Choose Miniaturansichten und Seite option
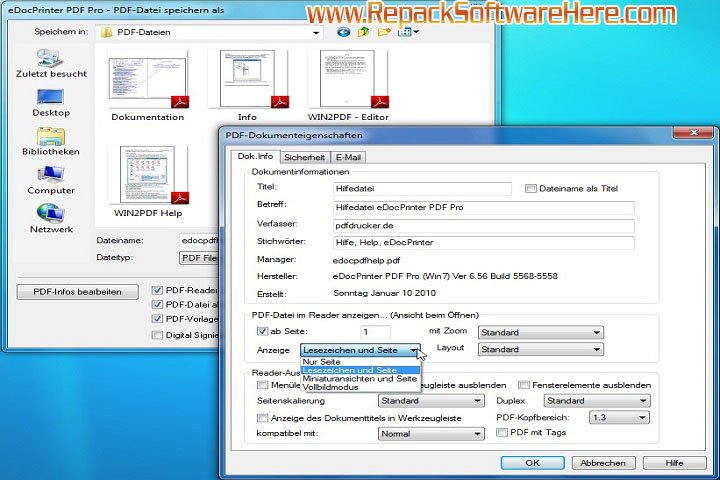Viewport: 720px width, 480px height. coord(360,378)
